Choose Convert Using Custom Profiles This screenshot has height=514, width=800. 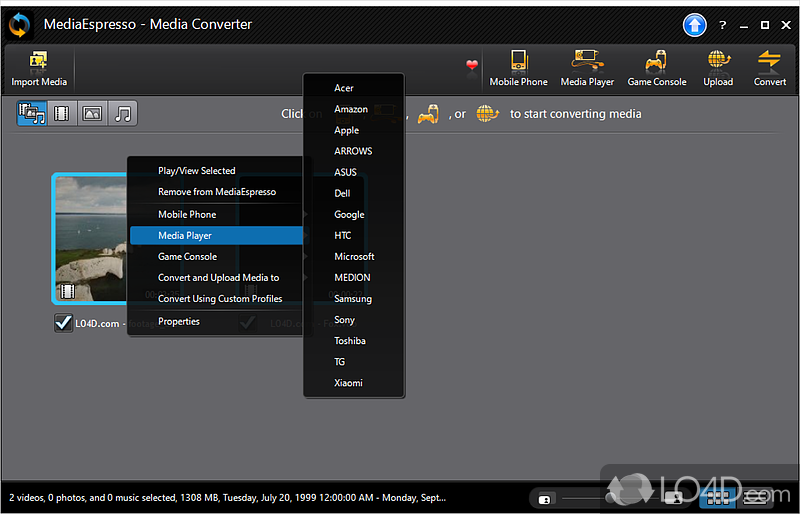coord(216,299)
